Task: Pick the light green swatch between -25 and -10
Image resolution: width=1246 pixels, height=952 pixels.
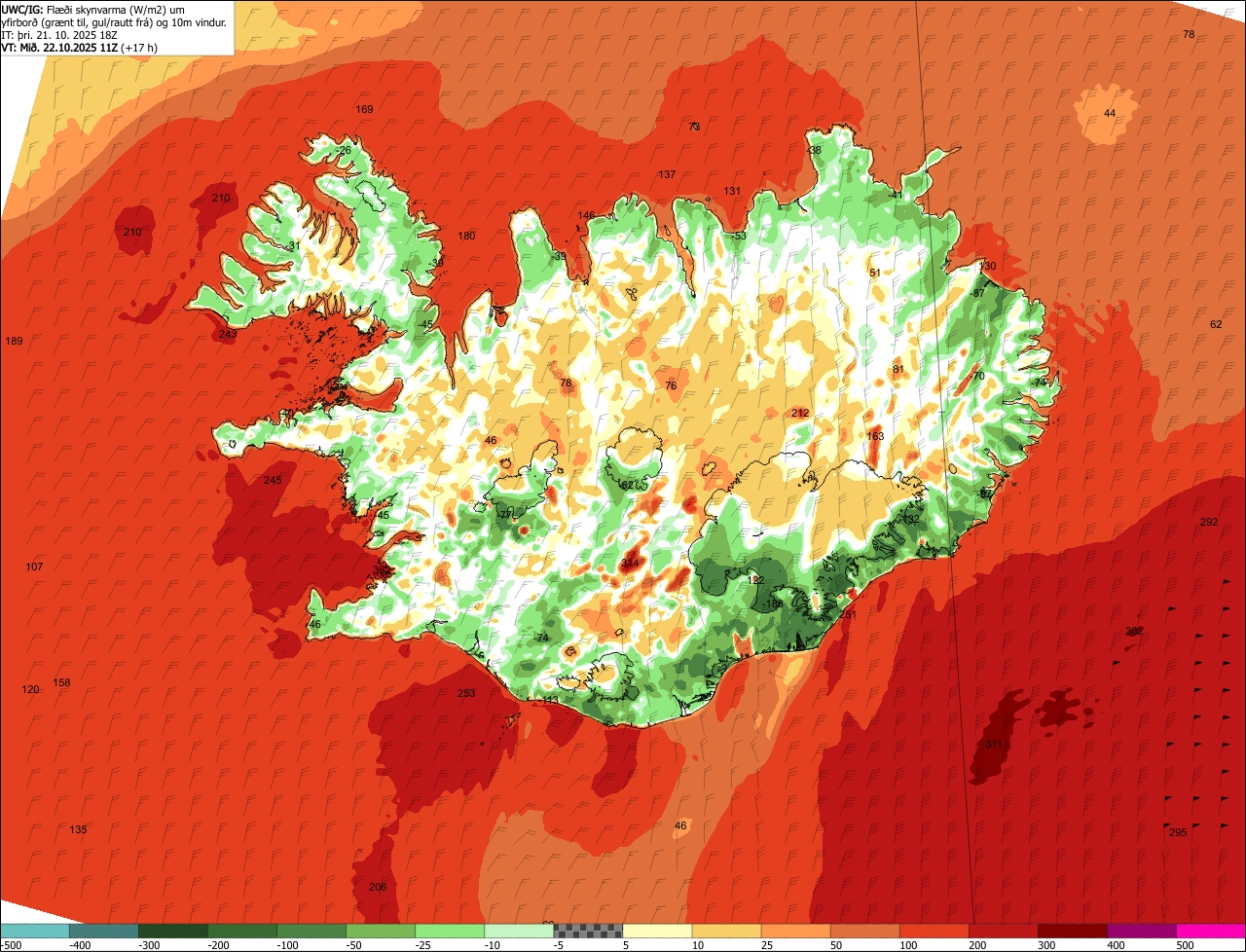Action: click(x=450, y=931)
